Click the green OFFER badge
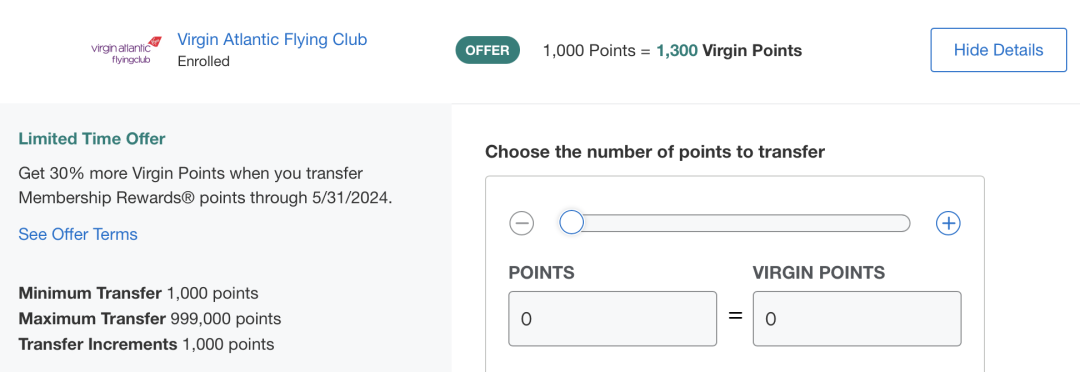The height and width of the screenshot is (372, 1080). click(x=488, y=50)
